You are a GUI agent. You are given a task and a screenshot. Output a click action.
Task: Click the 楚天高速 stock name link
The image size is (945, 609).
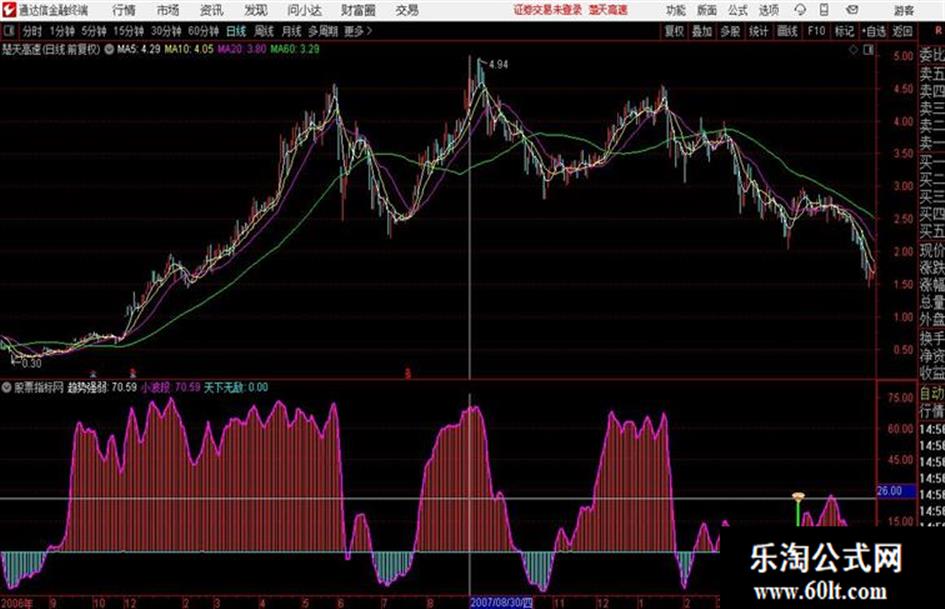click(x=608, y=10)
